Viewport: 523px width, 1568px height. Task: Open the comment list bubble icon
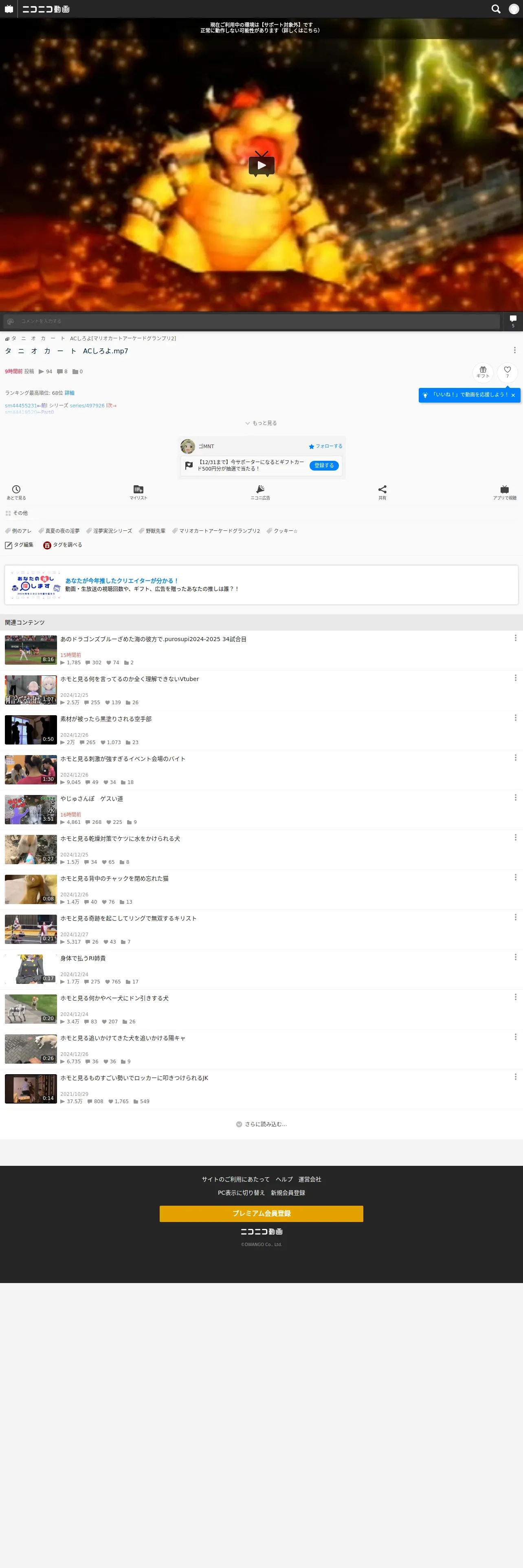513,321
